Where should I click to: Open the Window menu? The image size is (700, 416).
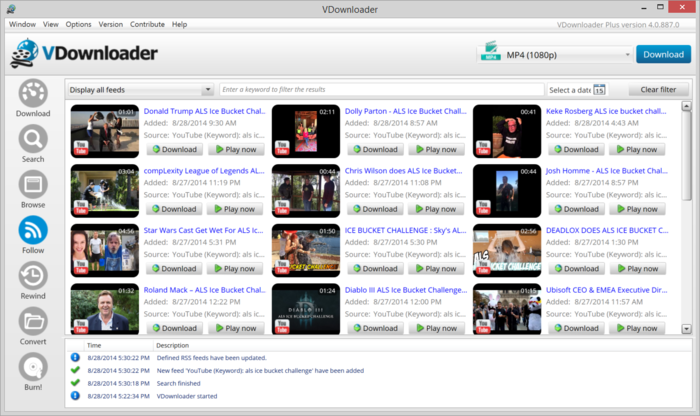(22, 24)
